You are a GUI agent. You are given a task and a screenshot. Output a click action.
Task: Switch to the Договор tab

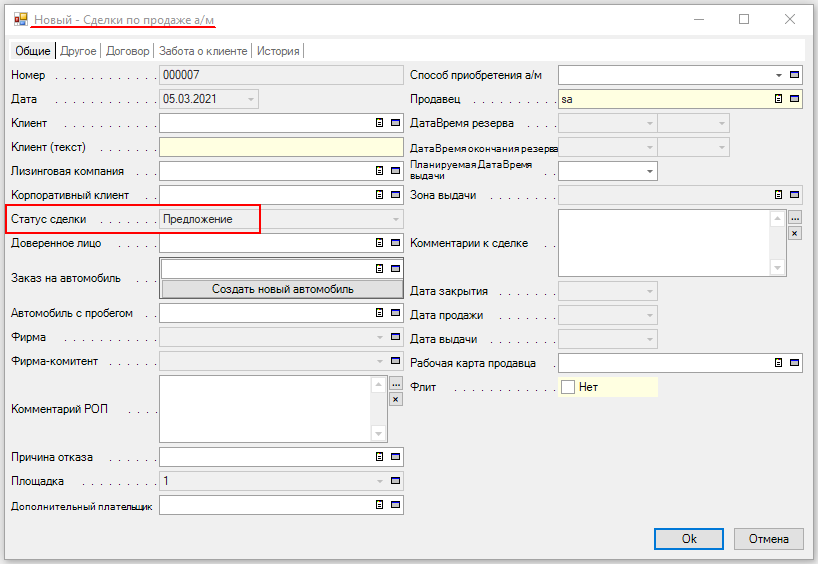127,51
